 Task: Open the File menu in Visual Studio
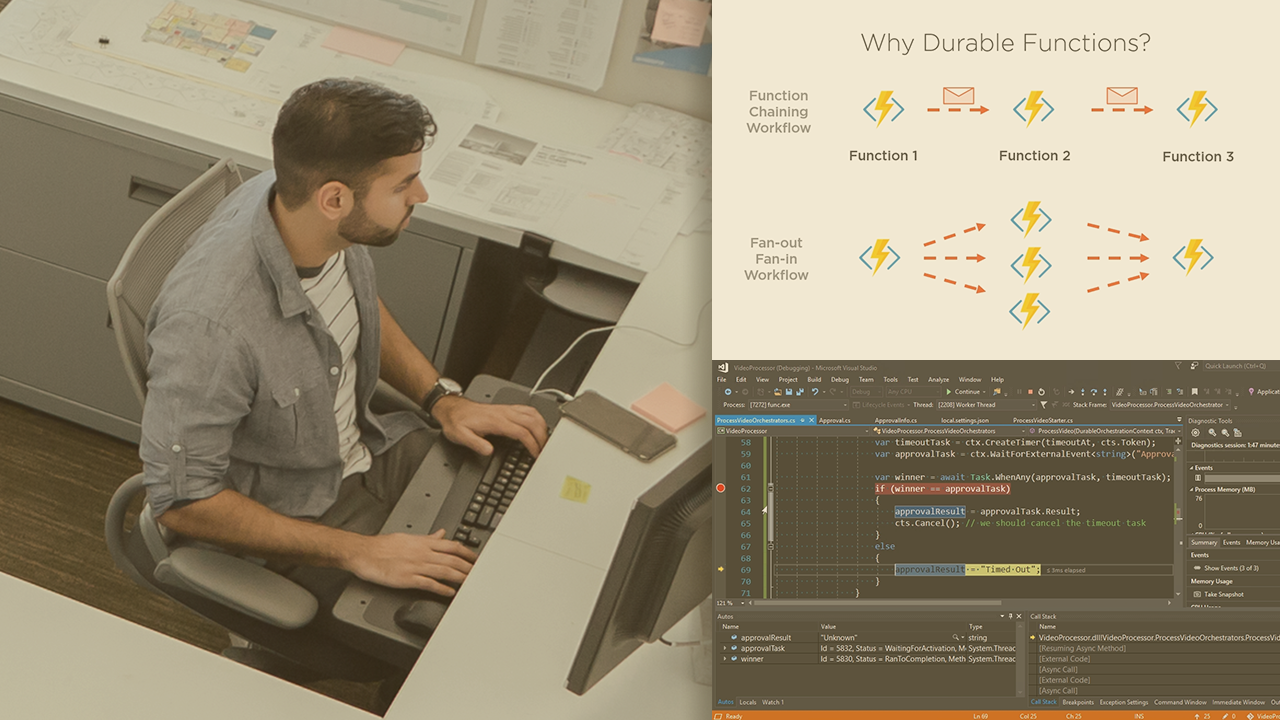tap(721, 380)
